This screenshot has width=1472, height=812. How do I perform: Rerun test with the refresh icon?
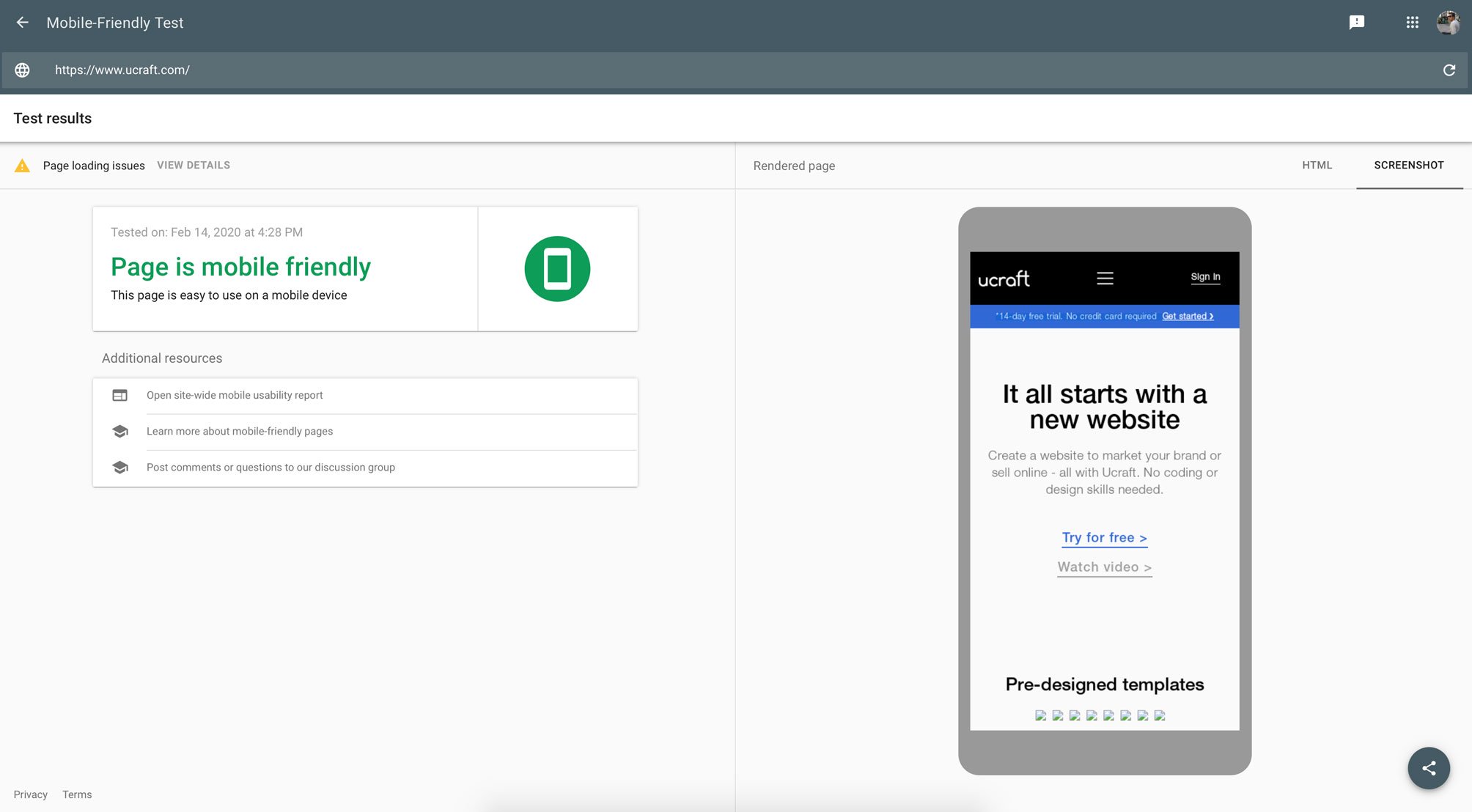(1449, 70)
